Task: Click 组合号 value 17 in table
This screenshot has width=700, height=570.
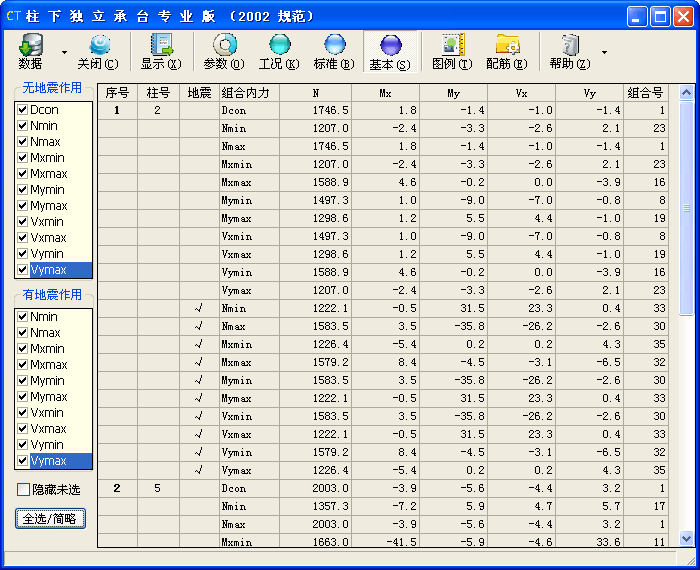Action: tap(646, 507)
